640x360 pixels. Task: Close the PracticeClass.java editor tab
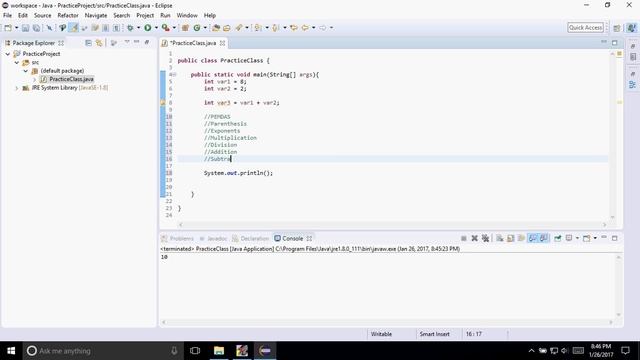(222, 43)
